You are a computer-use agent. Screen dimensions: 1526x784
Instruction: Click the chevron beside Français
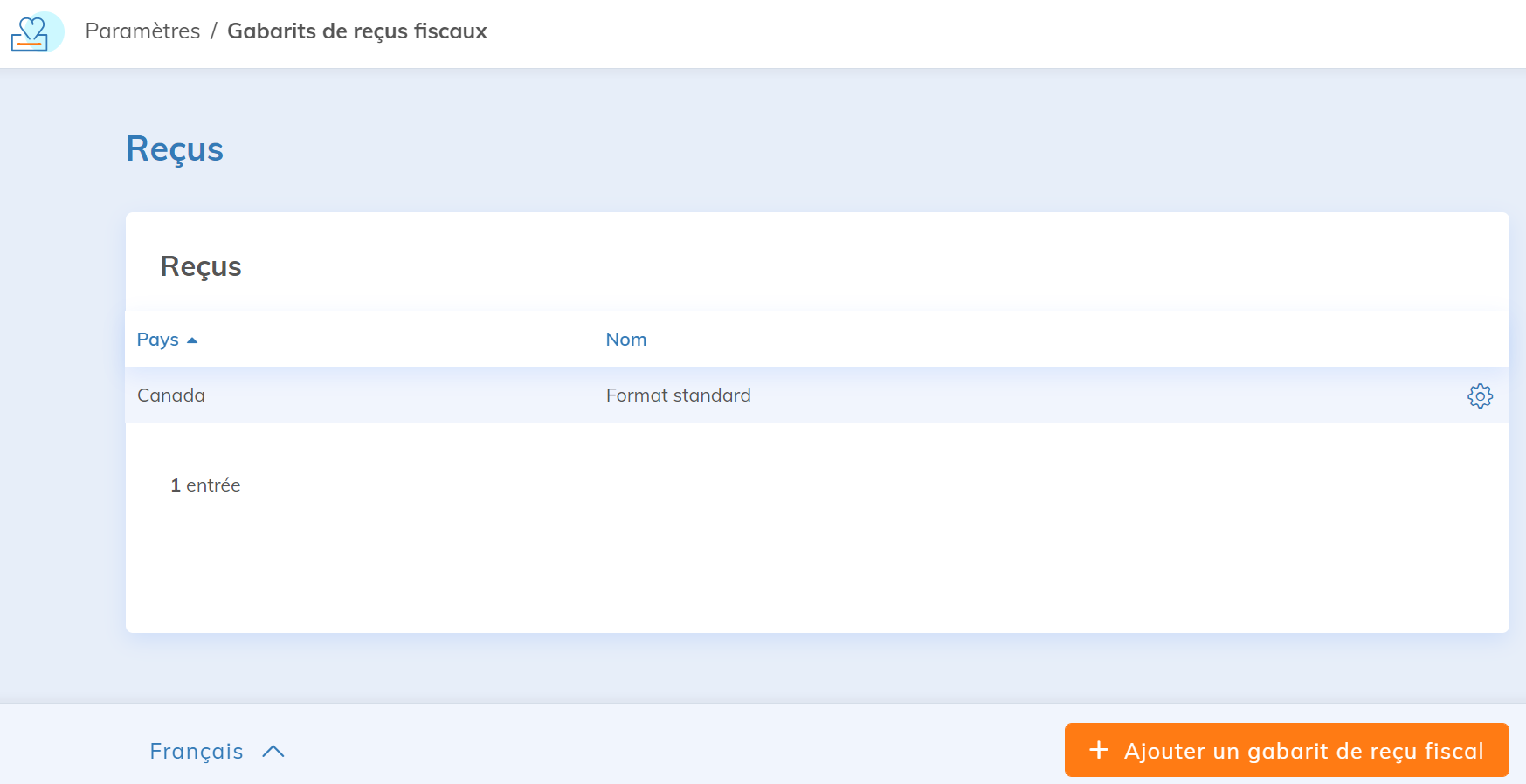click(273, 752)
